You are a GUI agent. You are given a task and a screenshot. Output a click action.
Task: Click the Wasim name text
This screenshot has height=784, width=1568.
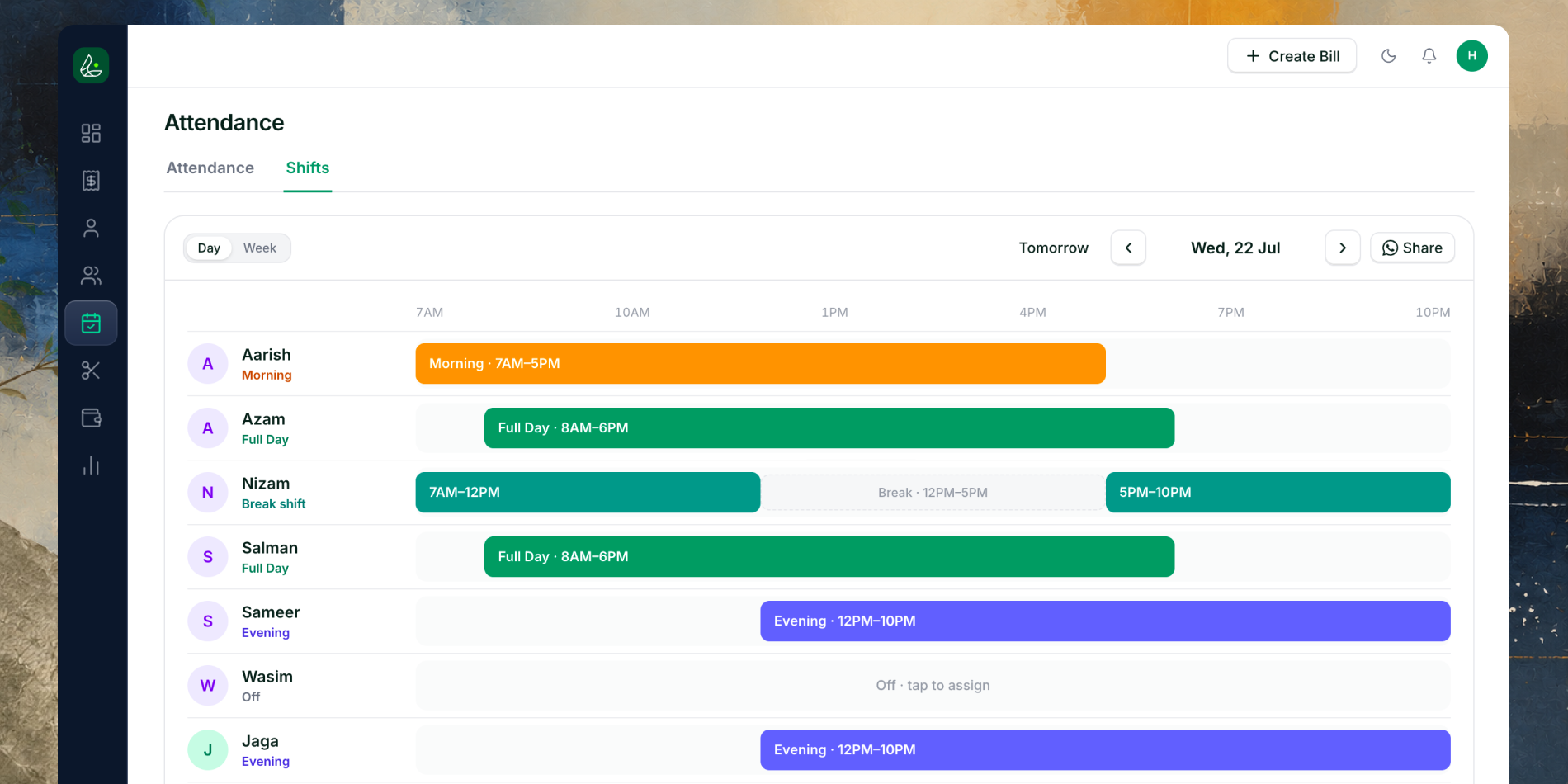267,677
